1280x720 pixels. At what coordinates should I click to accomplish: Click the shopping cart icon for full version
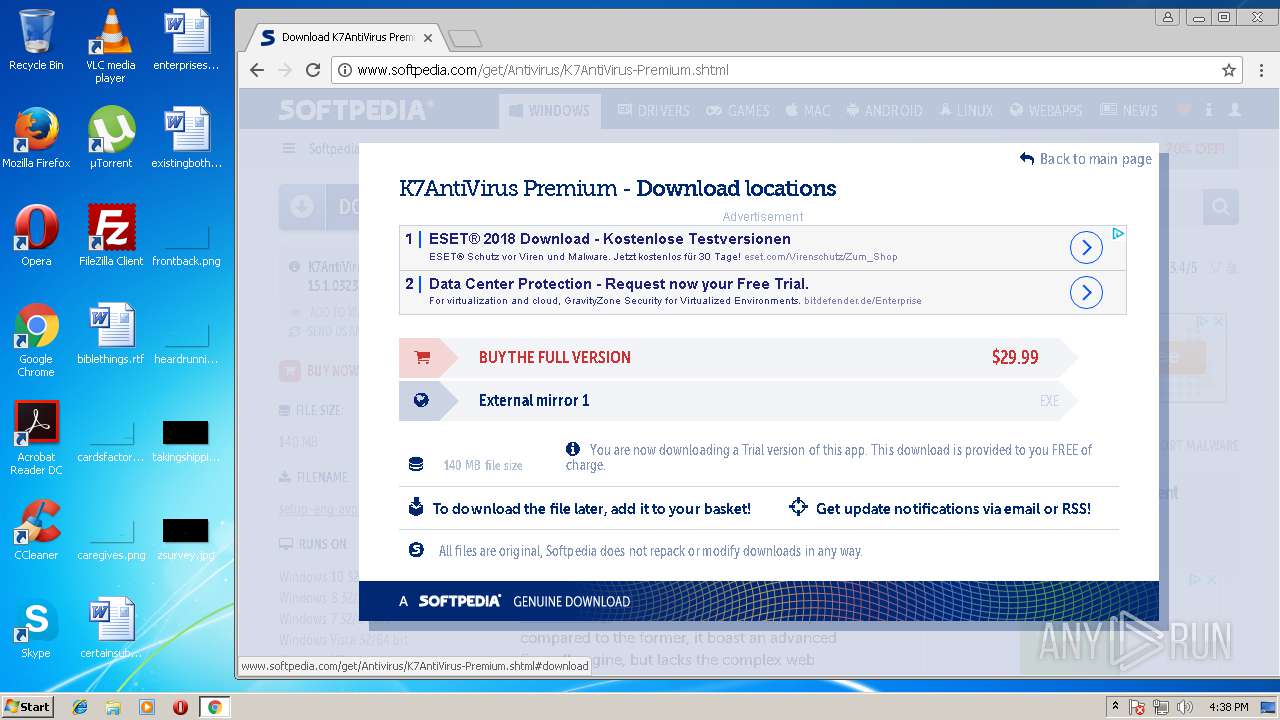pyautogui.click(x=422, y=357)
